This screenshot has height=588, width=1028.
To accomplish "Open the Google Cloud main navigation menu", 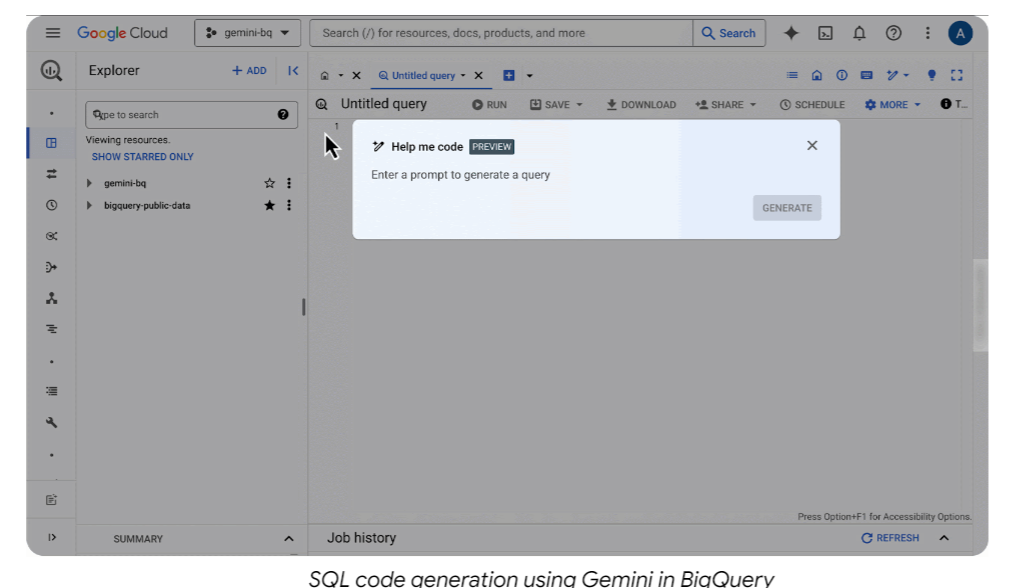I will (52, 33).
